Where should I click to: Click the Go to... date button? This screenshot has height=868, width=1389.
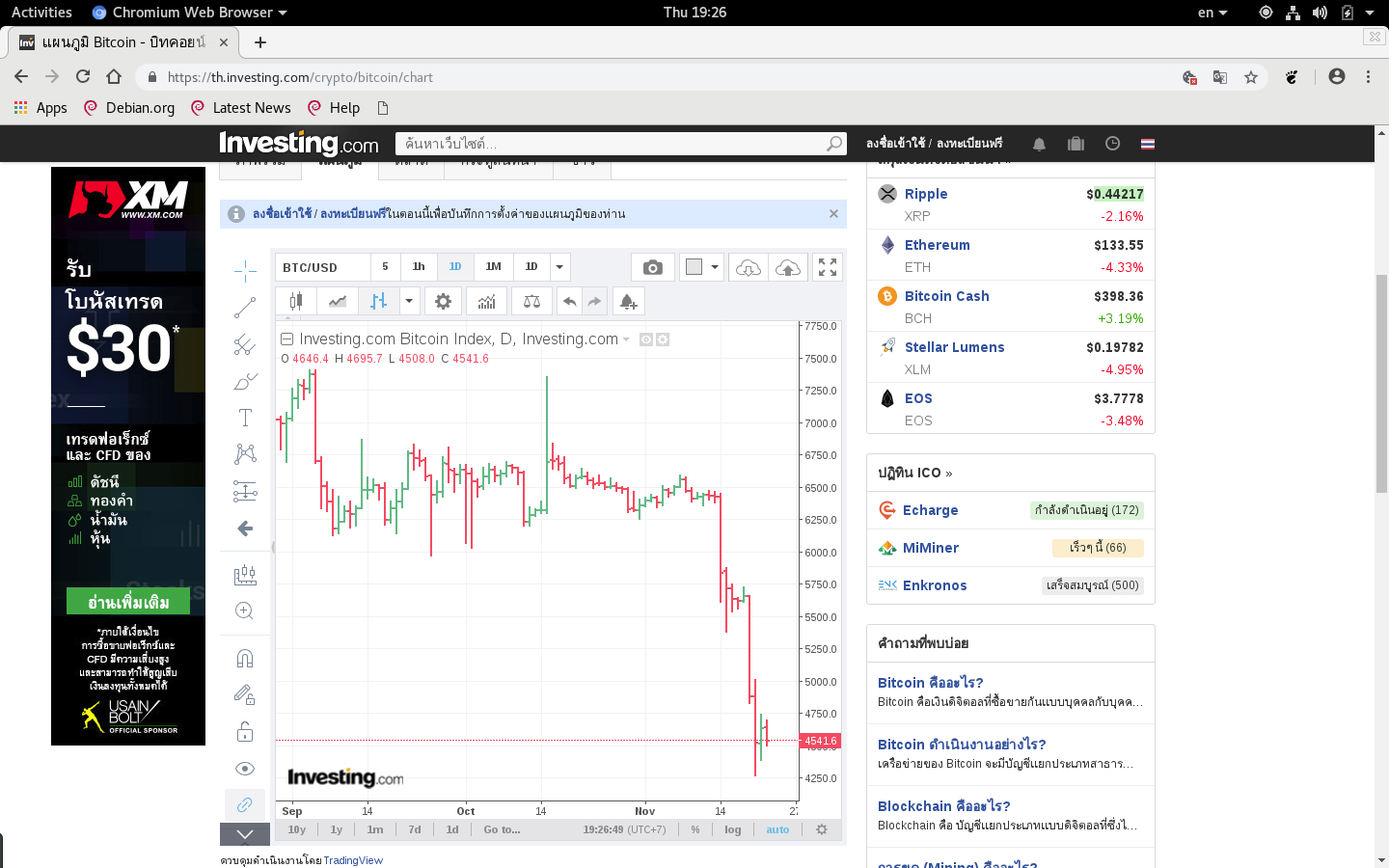pos(502,829)
